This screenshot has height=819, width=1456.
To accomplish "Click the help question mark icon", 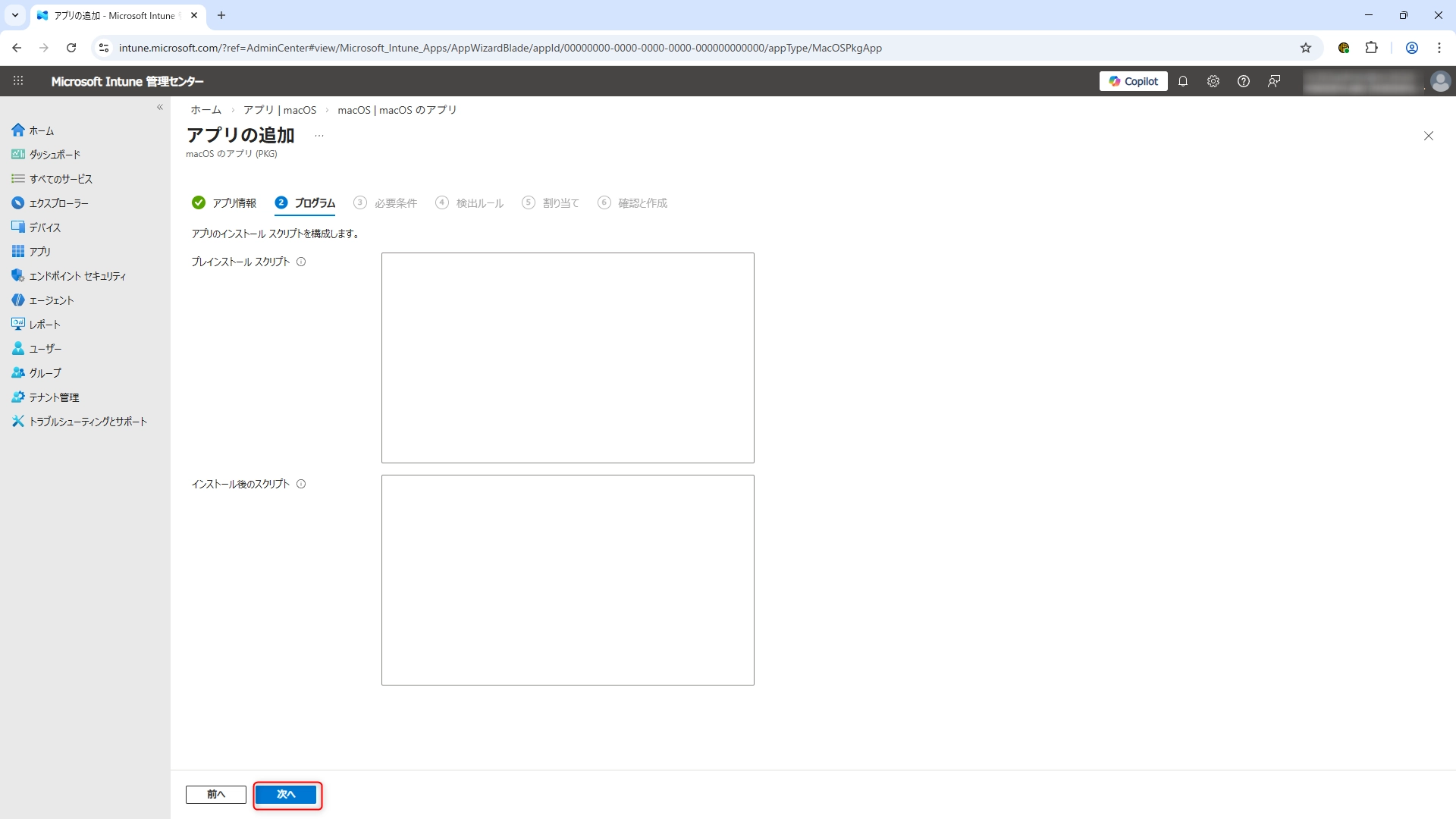I will click(1244, 81).
